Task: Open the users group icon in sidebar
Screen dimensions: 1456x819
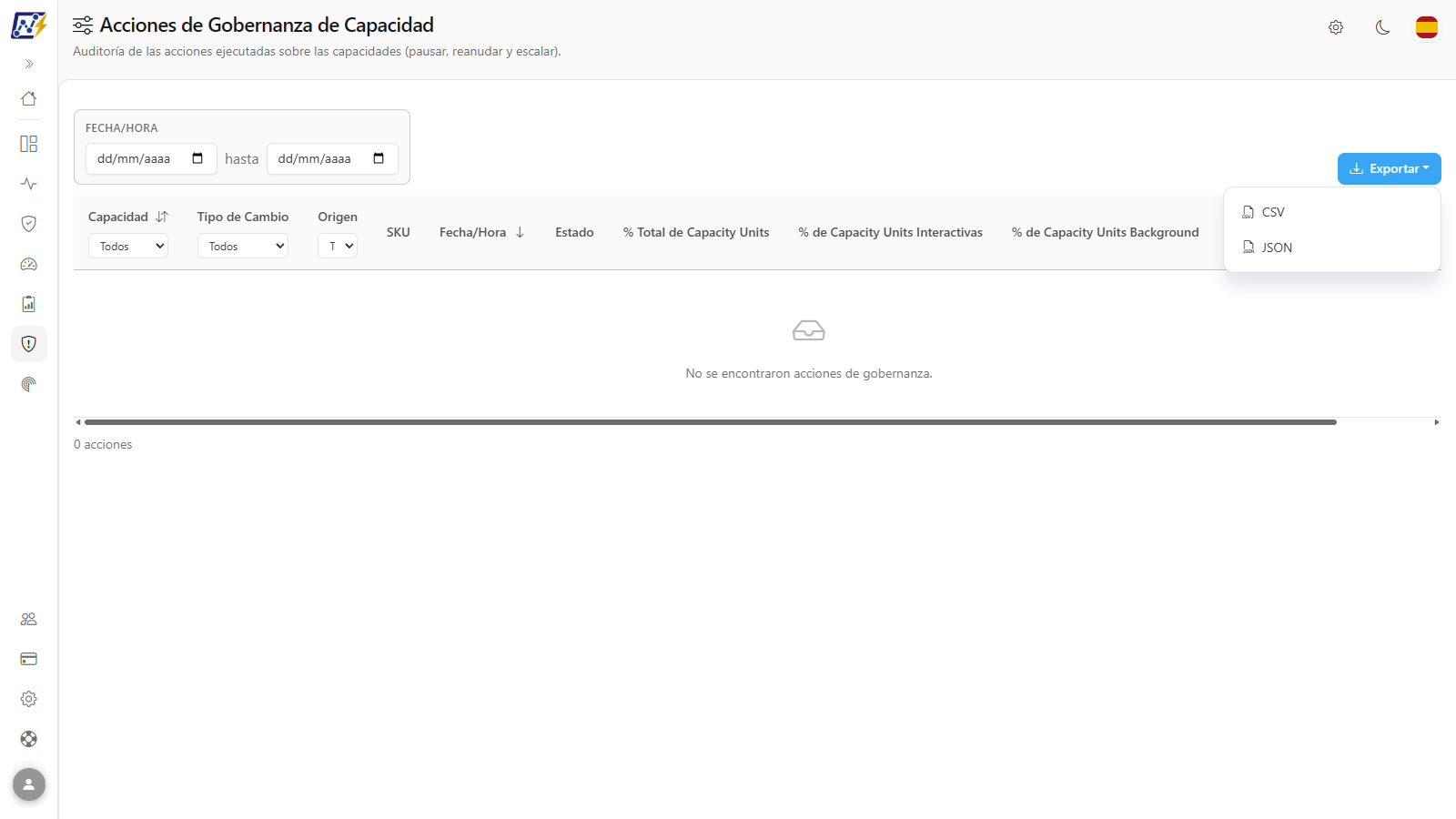Action: pyautogui.click(x=29, y=619)
